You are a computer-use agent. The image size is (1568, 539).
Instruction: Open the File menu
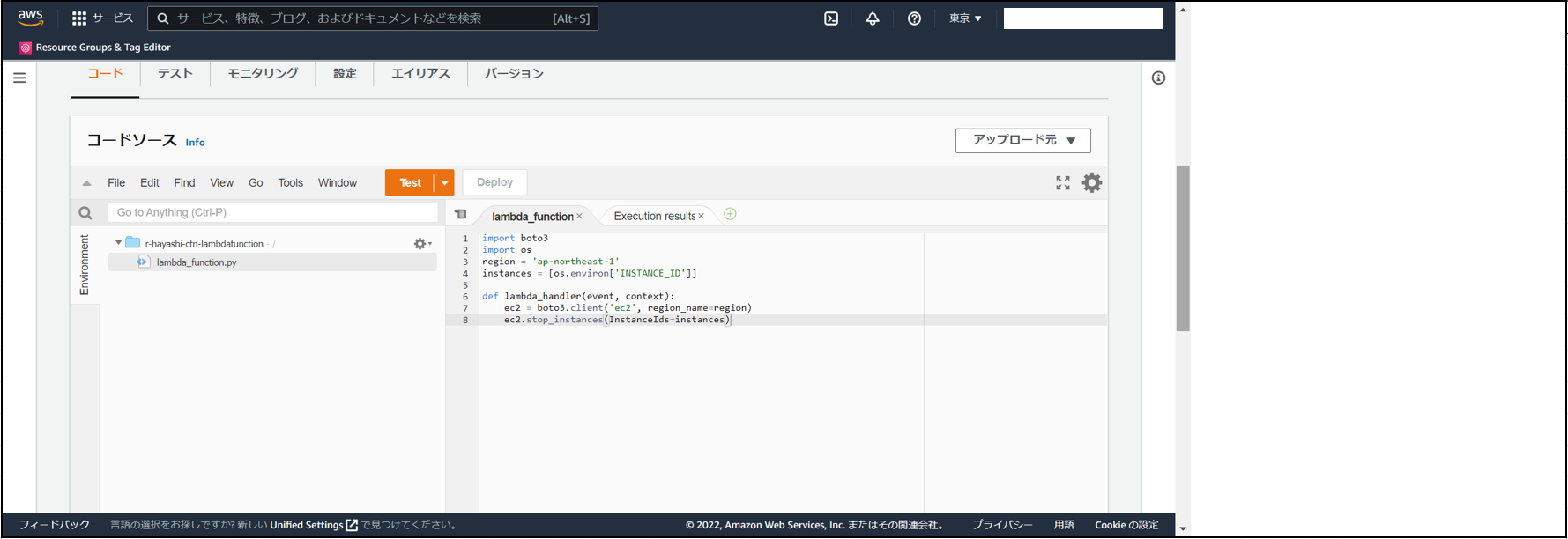pyautogui.click(x=116, y=182)
